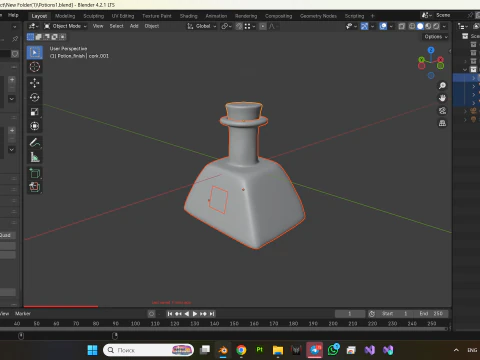Jump to the timeline start frame
480x360 pixels.
point(170,314)
